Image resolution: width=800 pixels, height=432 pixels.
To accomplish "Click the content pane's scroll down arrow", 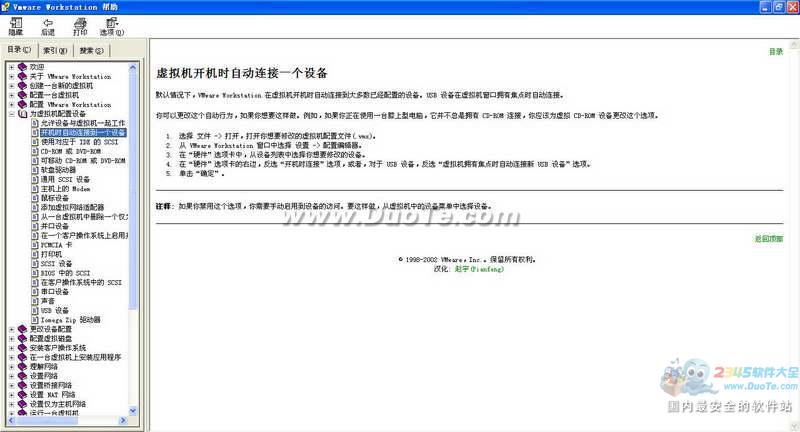I will (794, 425).
